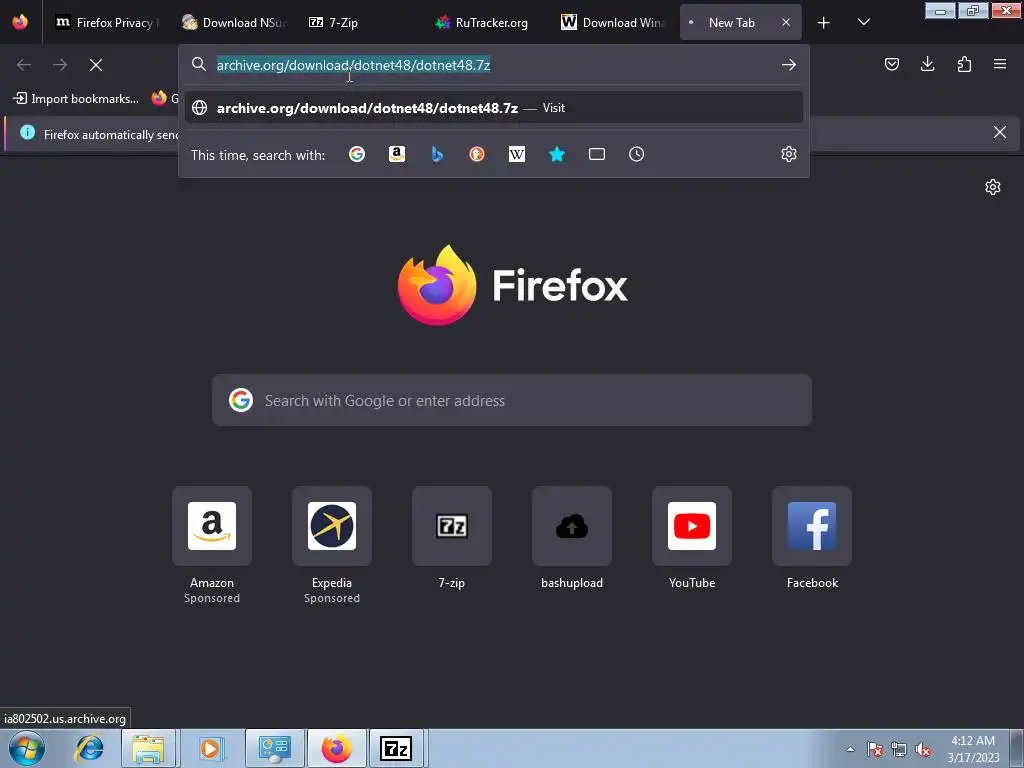
Task: Search this time with Google icon
Action: 357,154
